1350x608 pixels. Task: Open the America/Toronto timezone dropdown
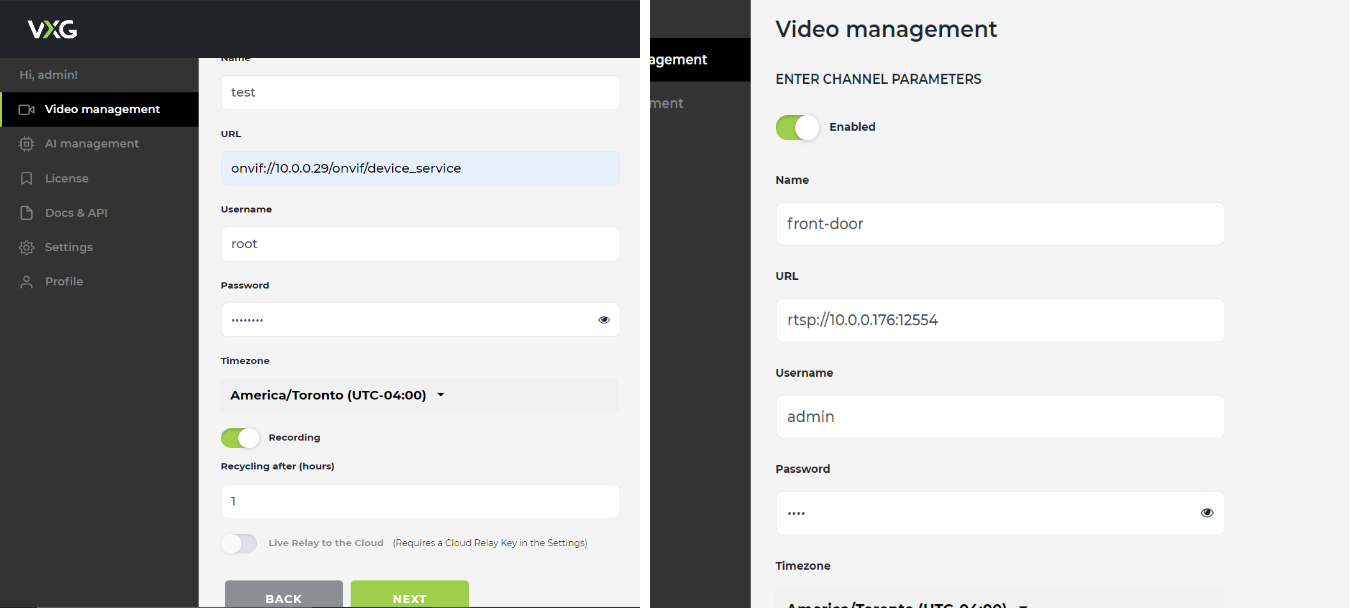(337, 395)
